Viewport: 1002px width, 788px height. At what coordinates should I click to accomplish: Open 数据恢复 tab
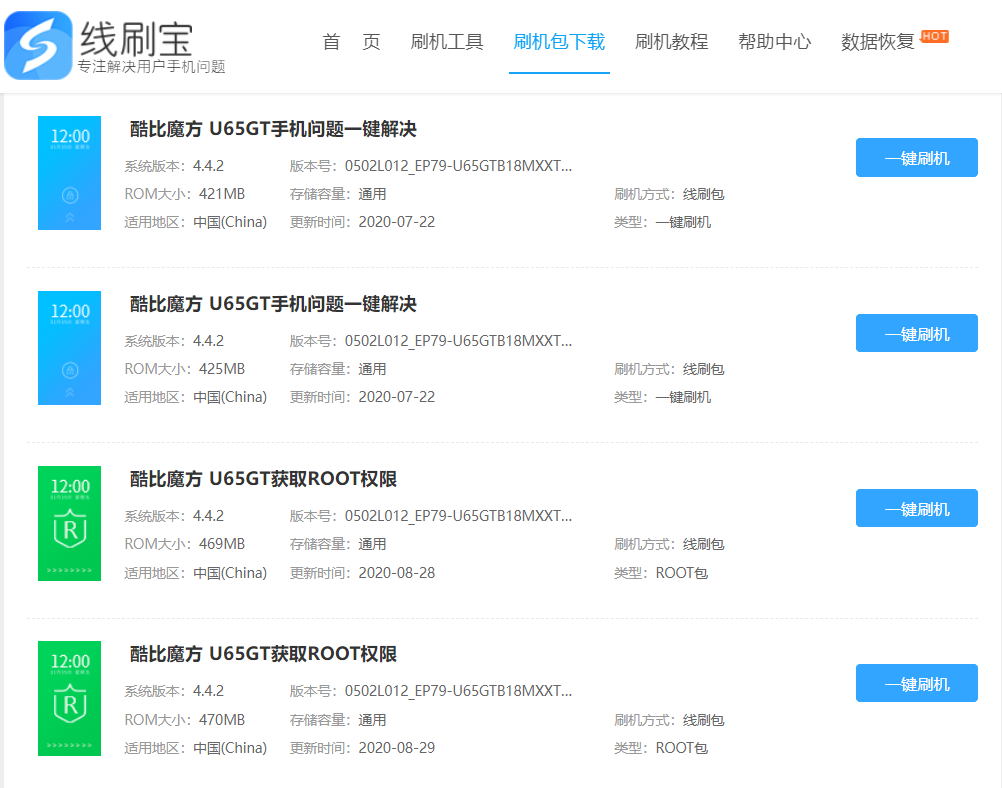click(x=877, y=42)
